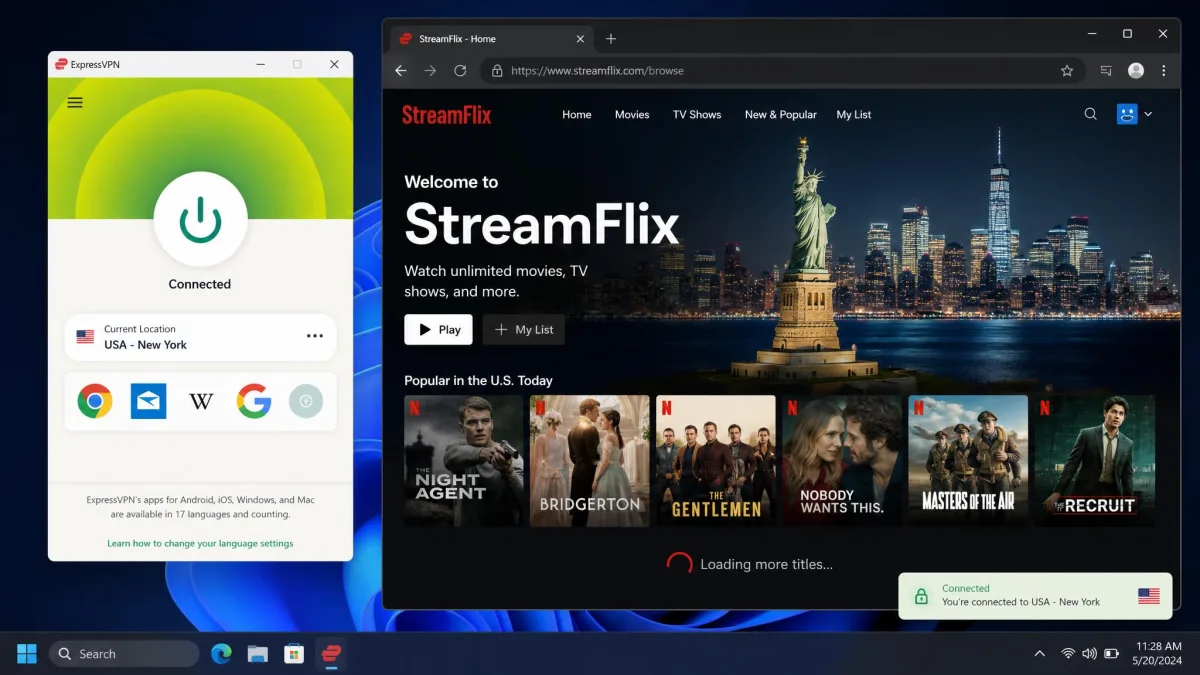Open a new browser tab
This screenshot has width=1200, height=675.
(x=611, y=39)
